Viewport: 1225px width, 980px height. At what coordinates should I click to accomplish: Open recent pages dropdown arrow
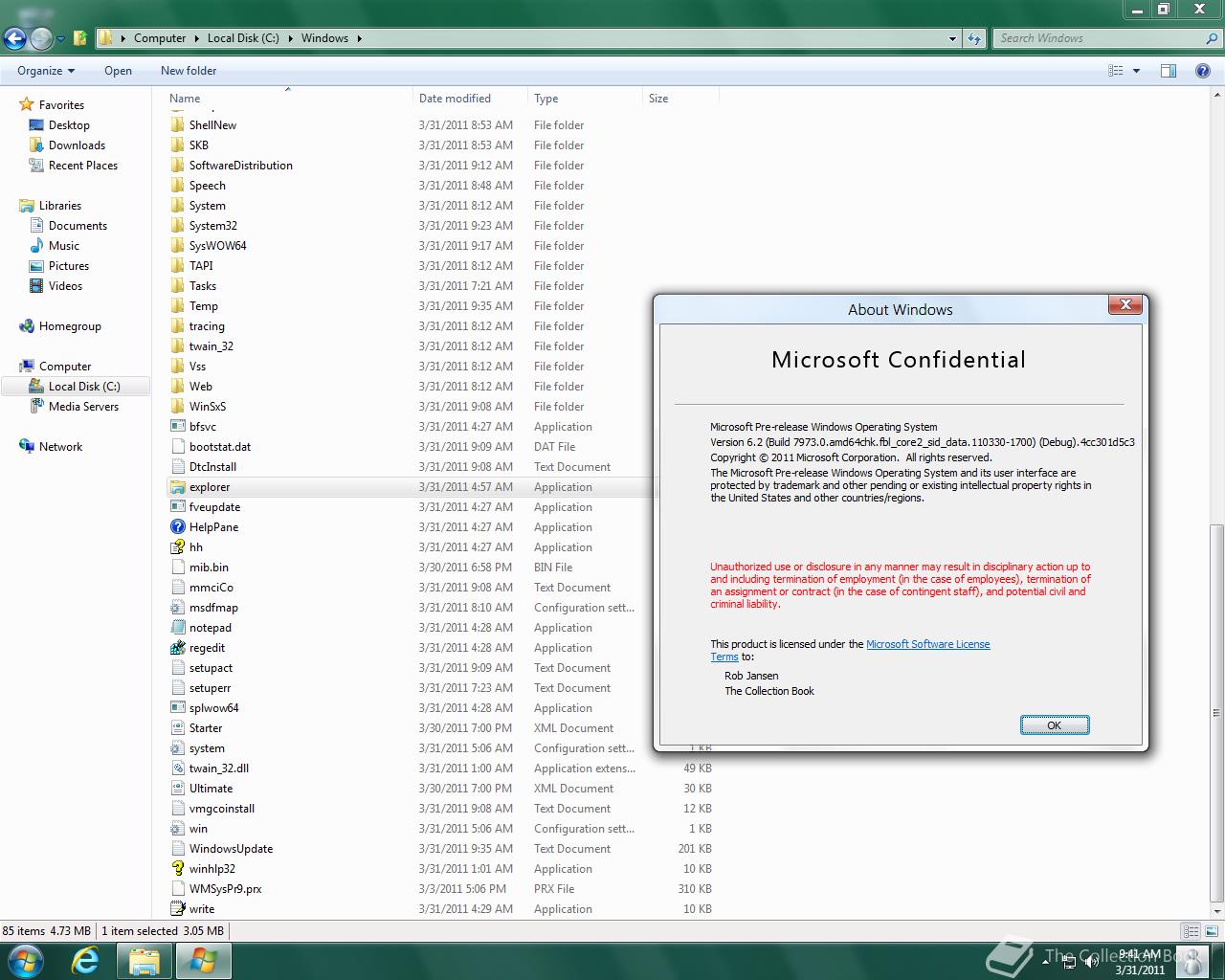pos(61,39)
